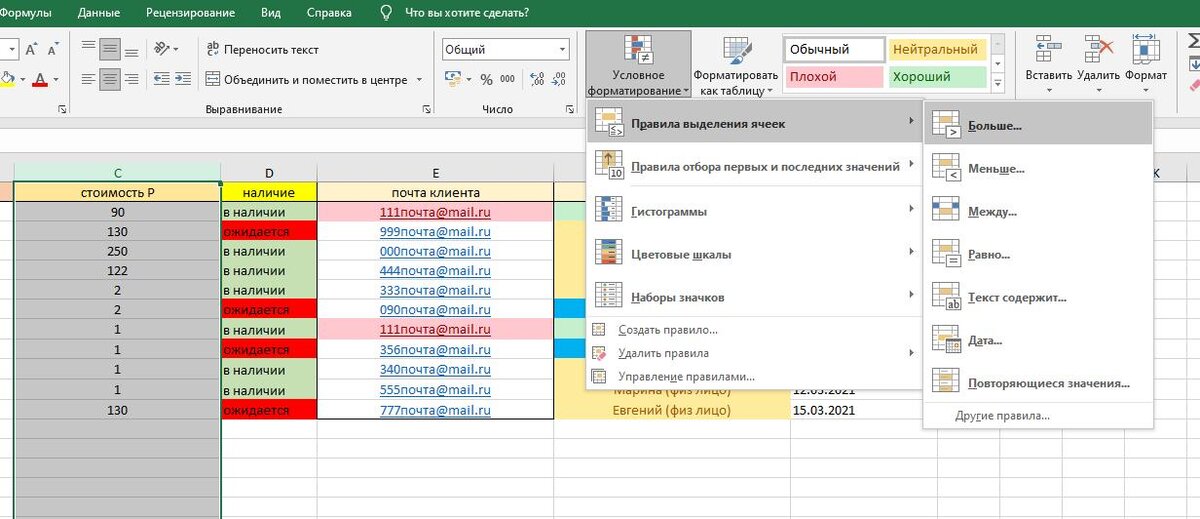Screen dimensions: 1200x519
Task: Apply percent style format
Action: pyautogui.click(x=487, y=79)
